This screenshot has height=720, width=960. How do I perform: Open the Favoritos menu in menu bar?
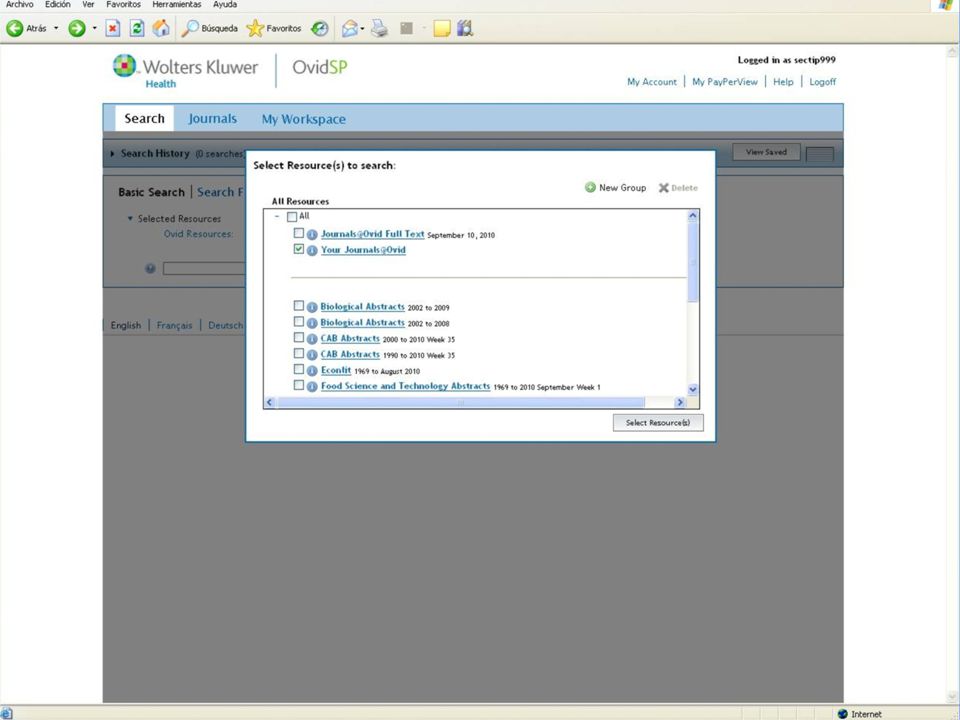tap(123, 4)
